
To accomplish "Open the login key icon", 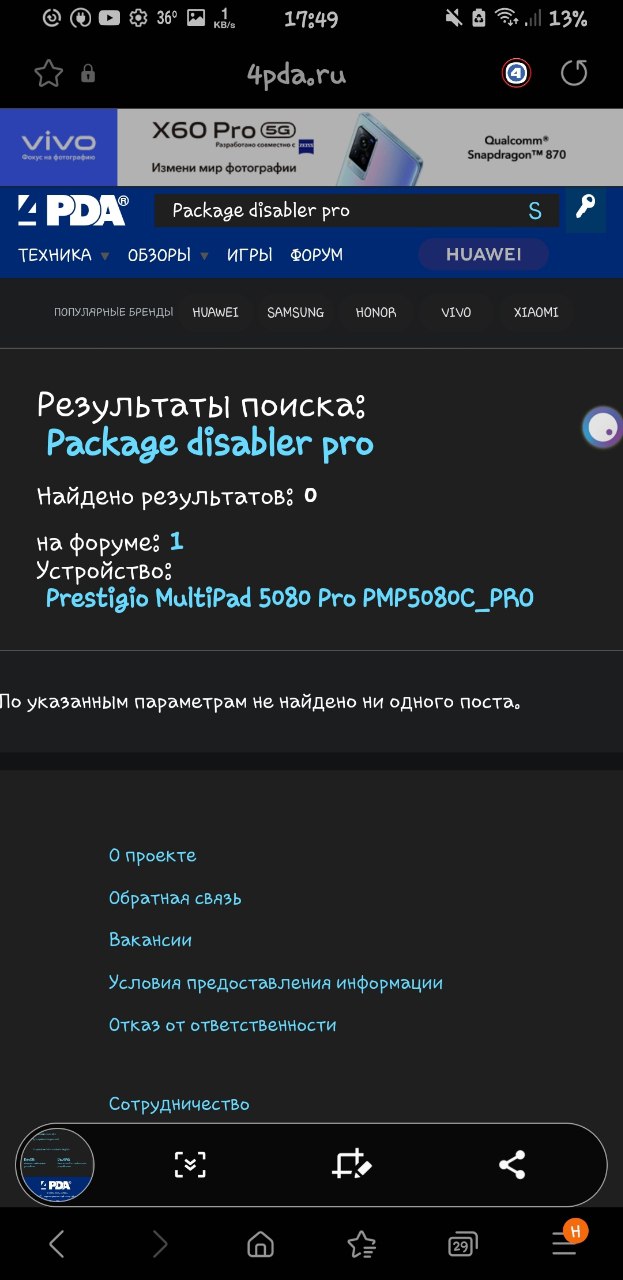I will [585, 209].
